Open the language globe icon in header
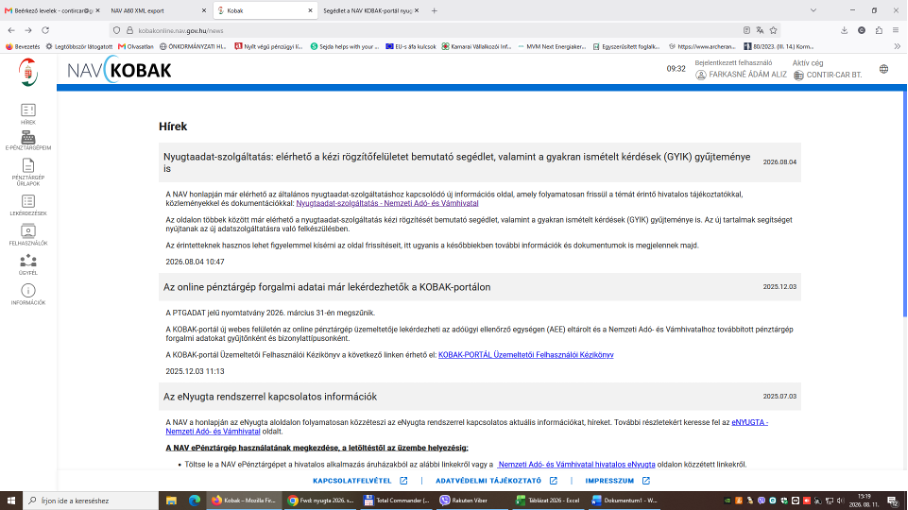 884,69
